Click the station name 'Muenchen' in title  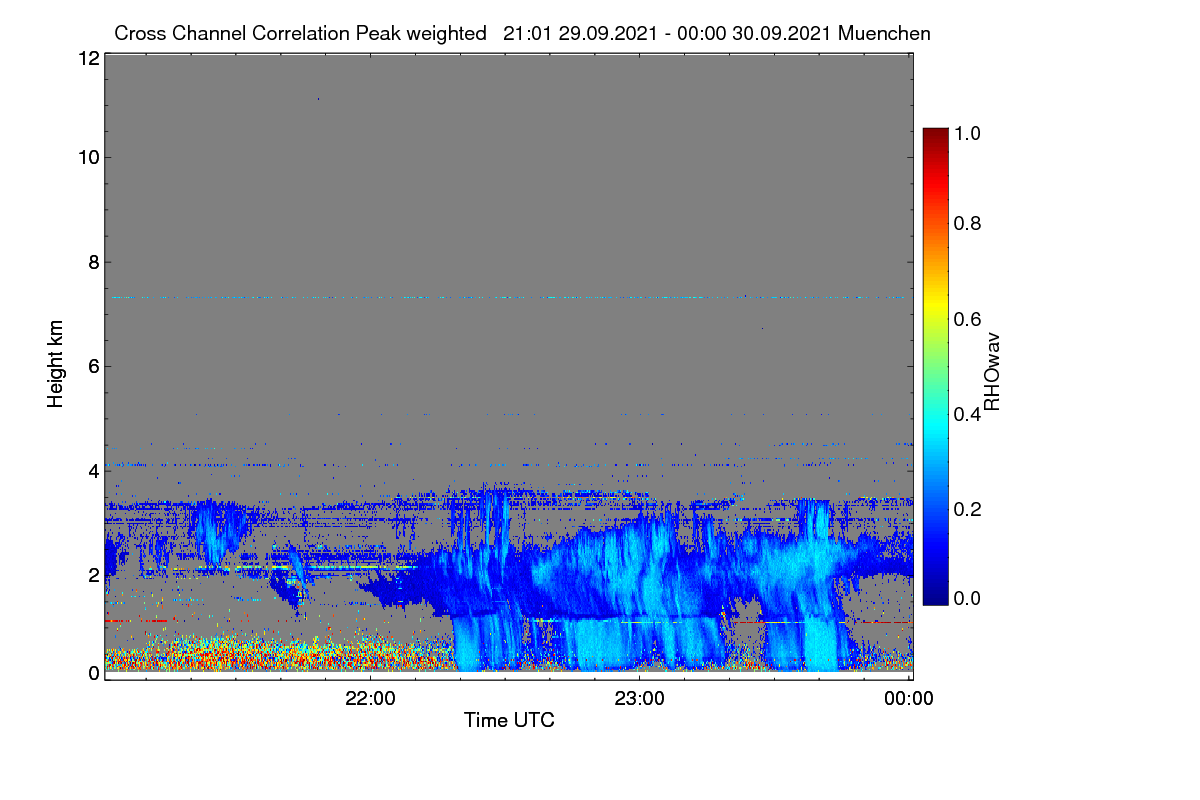885,33
